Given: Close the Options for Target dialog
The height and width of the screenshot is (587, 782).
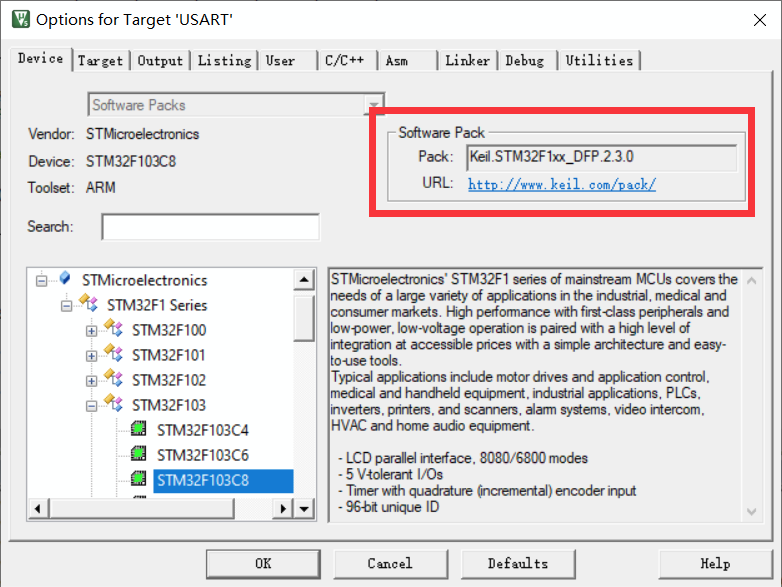Looking at the screenshot, I should pyautogui.click(x=760, y=20).
